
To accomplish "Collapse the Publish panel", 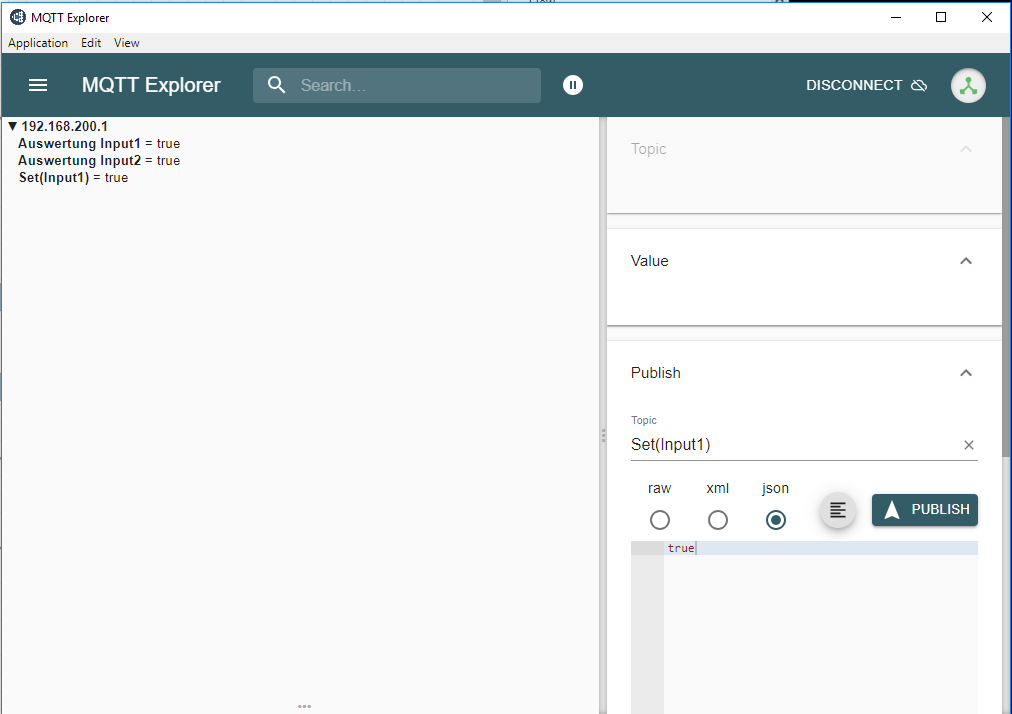I will [965, 373].
